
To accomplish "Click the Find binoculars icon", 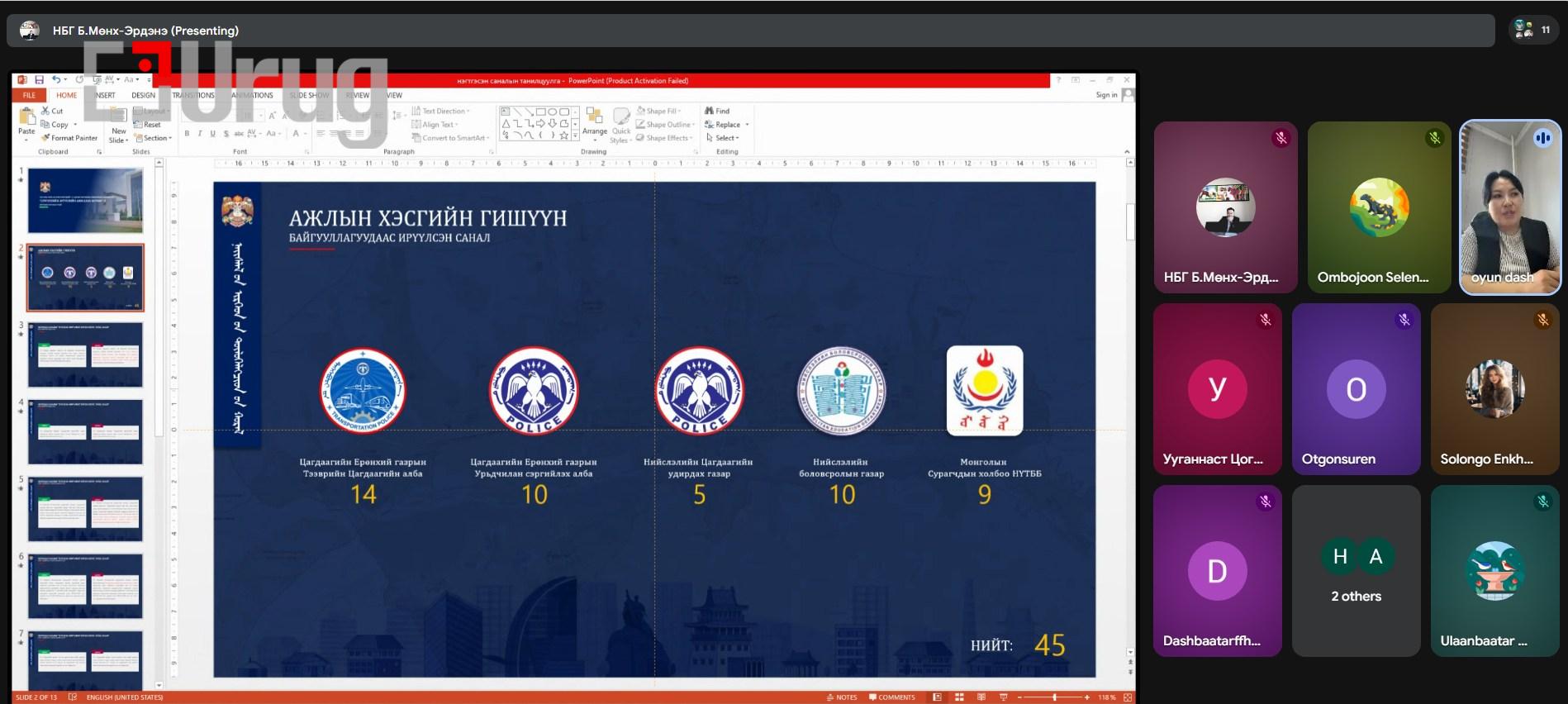I will tap(717, 111).
